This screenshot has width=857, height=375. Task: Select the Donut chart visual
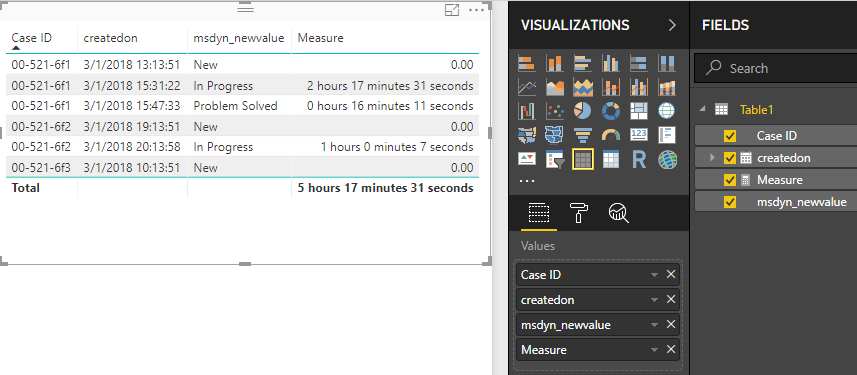pyautogui.click(x=611, y=111)
